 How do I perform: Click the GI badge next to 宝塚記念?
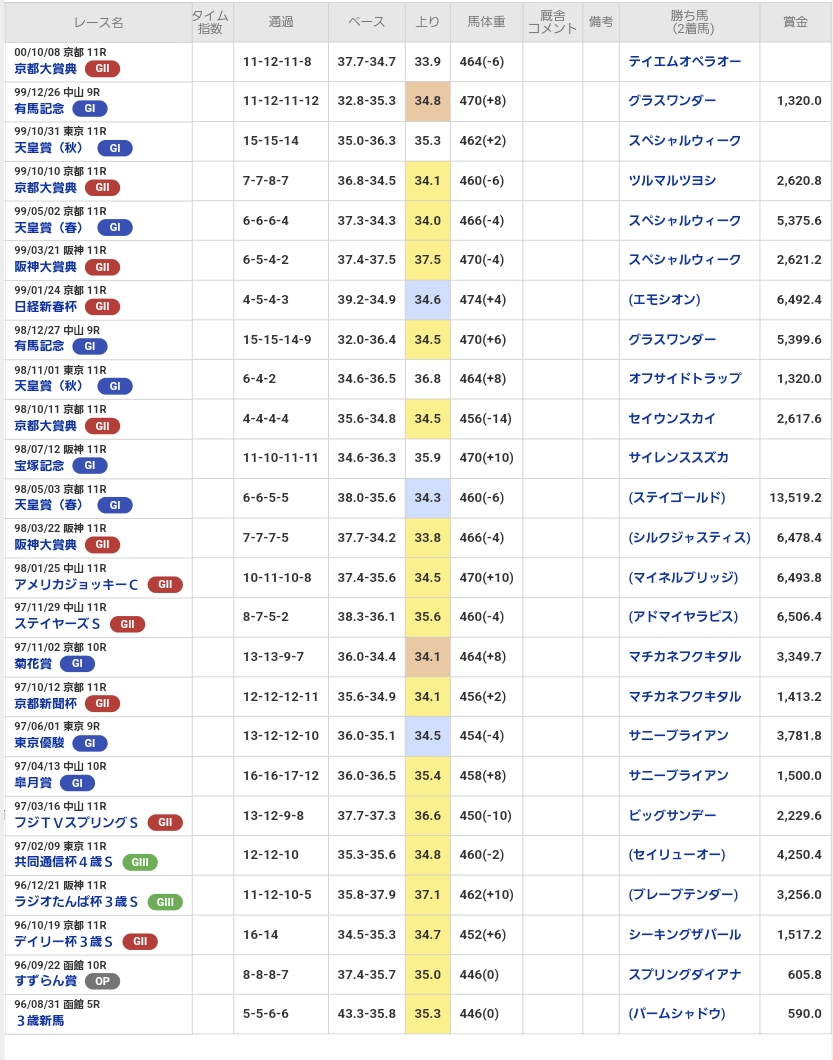tap(89, 466)
